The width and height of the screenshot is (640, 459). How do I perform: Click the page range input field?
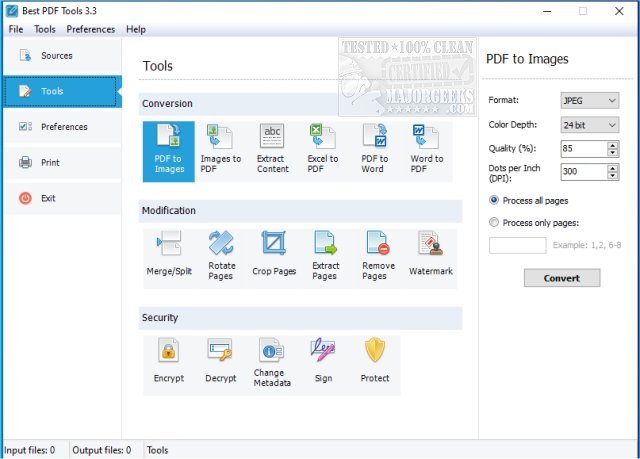coord(518,245)
